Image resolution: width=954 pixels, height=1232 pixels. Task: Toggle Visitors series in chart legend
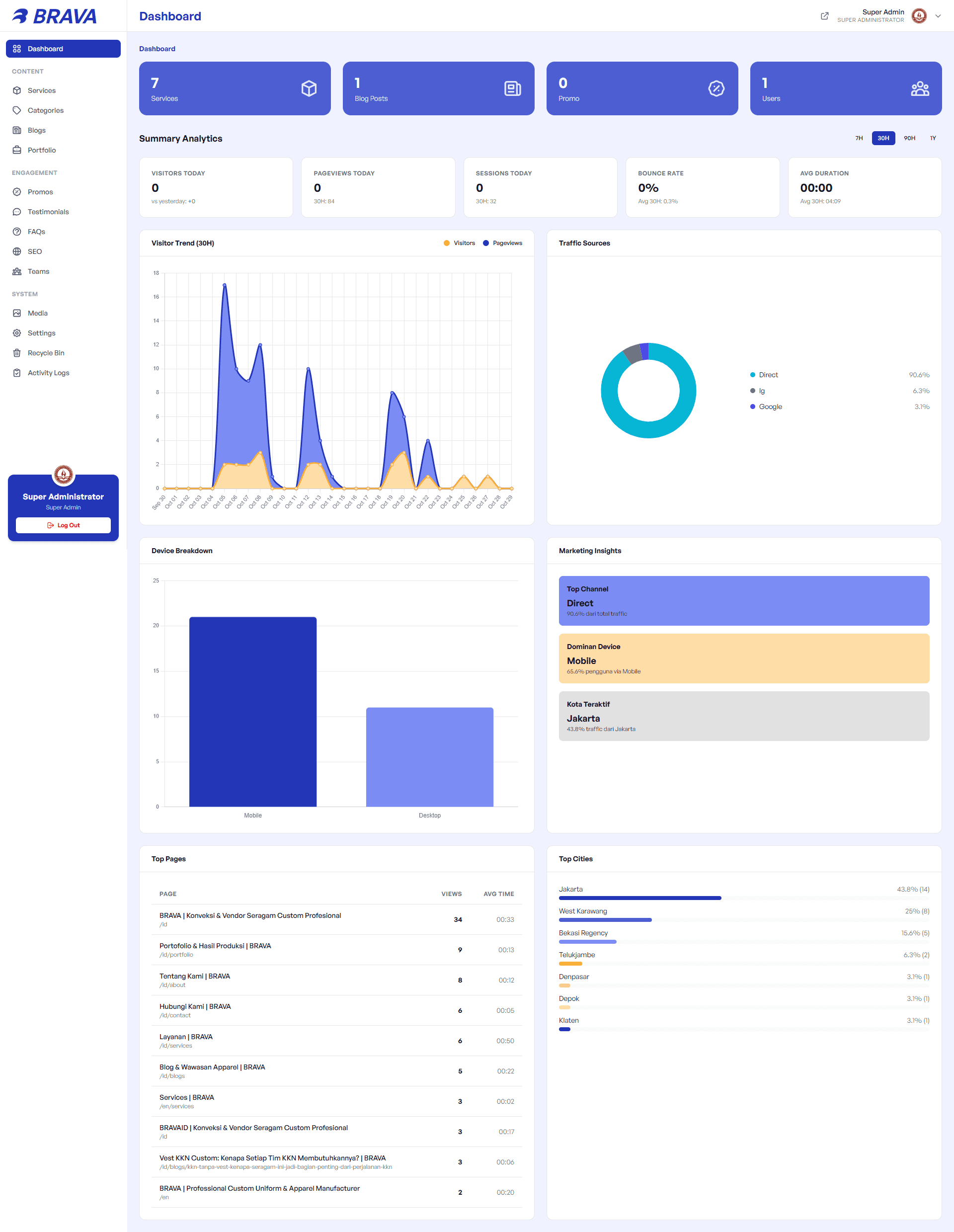point(459,243)
